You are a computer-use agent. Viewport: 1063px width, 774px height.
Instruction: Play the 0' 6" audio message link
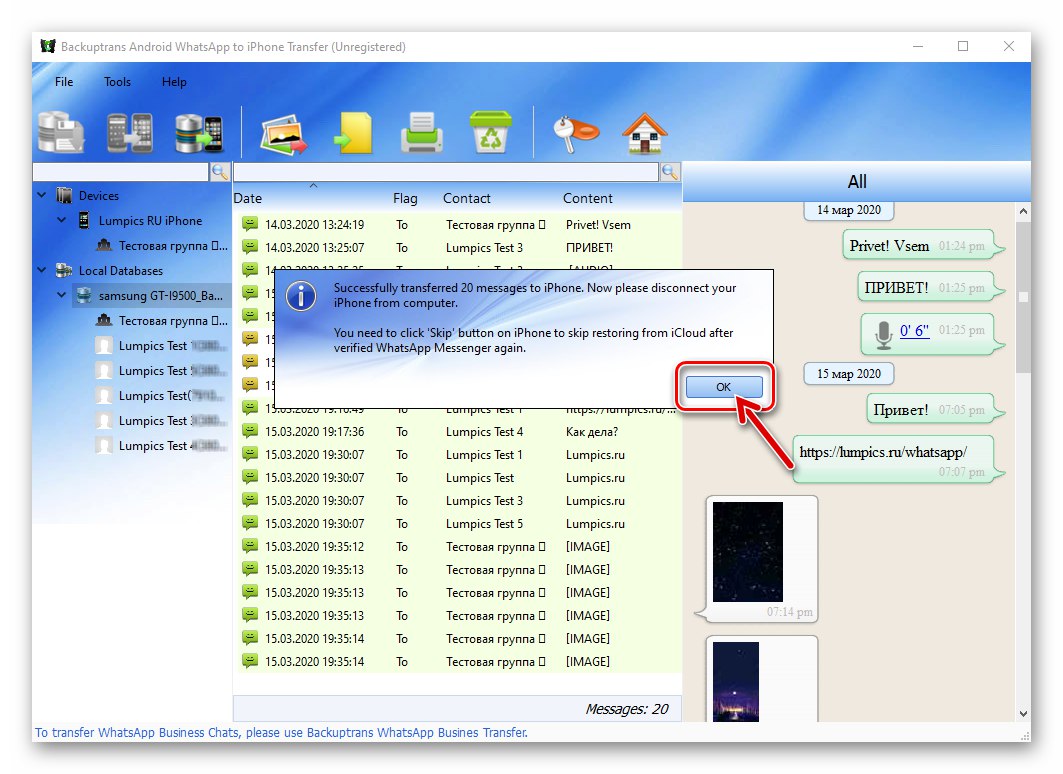click(x=914, y=331)
